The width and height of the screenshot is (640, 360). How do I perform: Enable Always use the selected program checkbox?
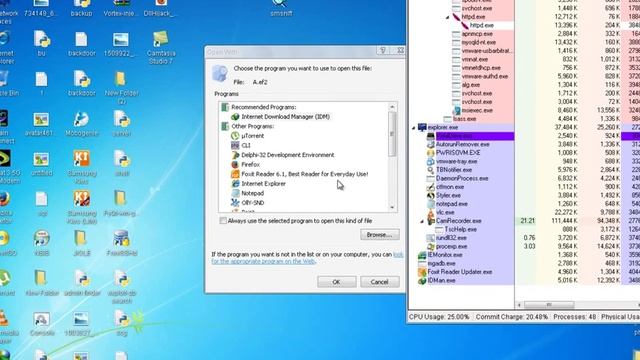pos(223,221)
